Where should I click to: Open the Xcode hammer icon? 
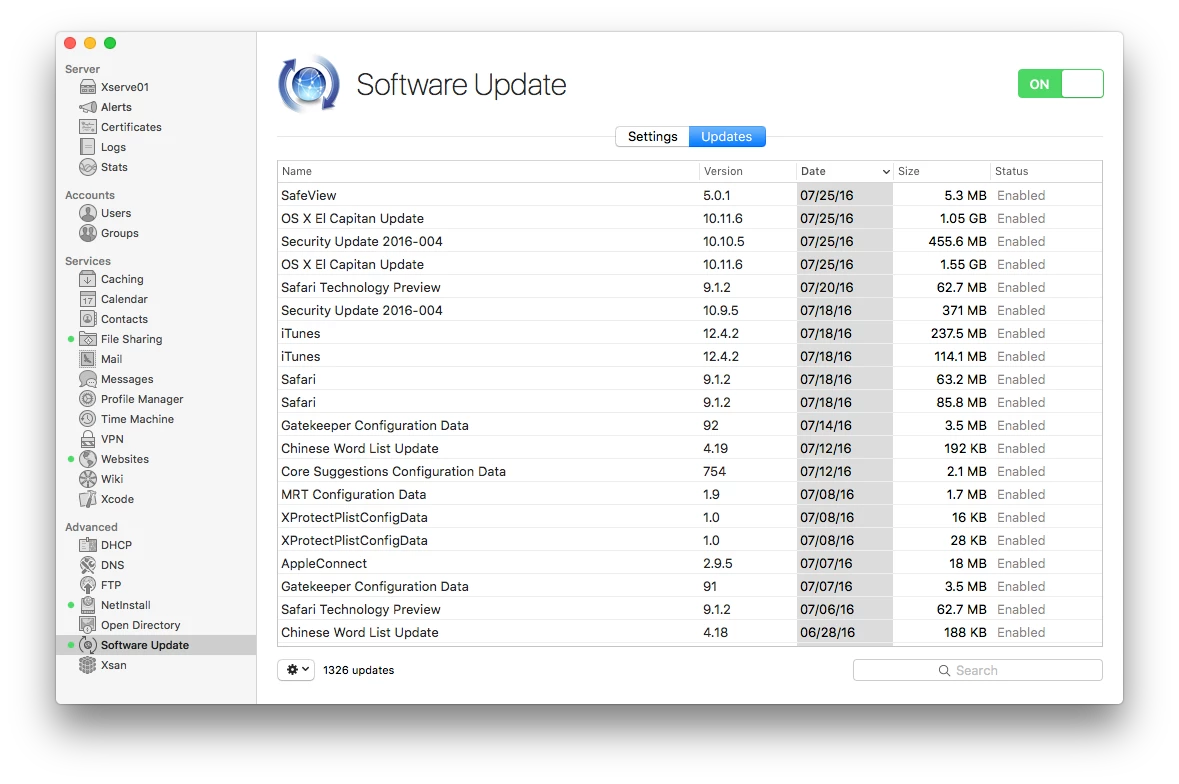pos(88,499)
